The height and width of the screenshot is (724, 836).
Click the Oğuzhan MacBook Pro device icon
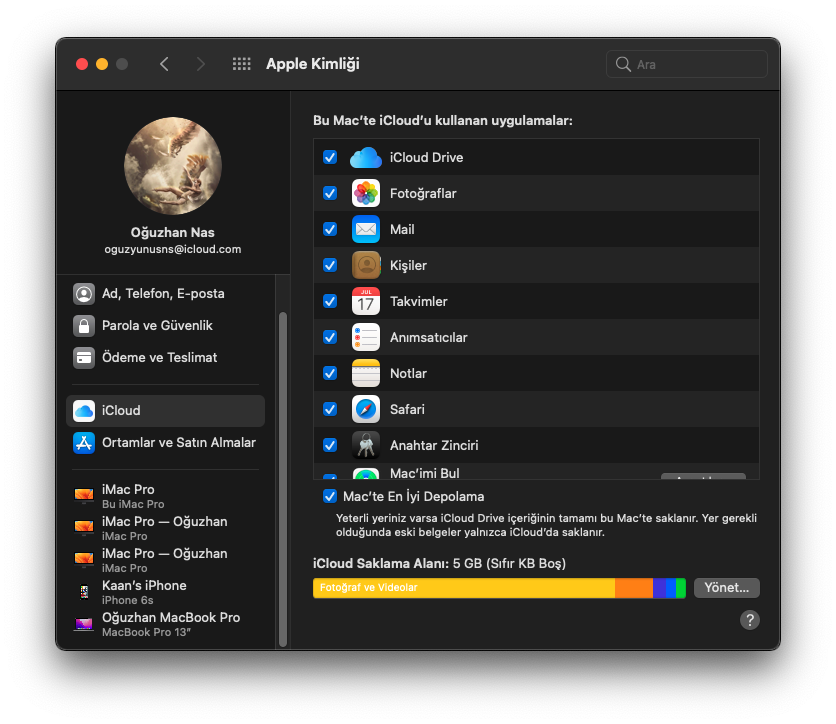[x=84, y=624]
